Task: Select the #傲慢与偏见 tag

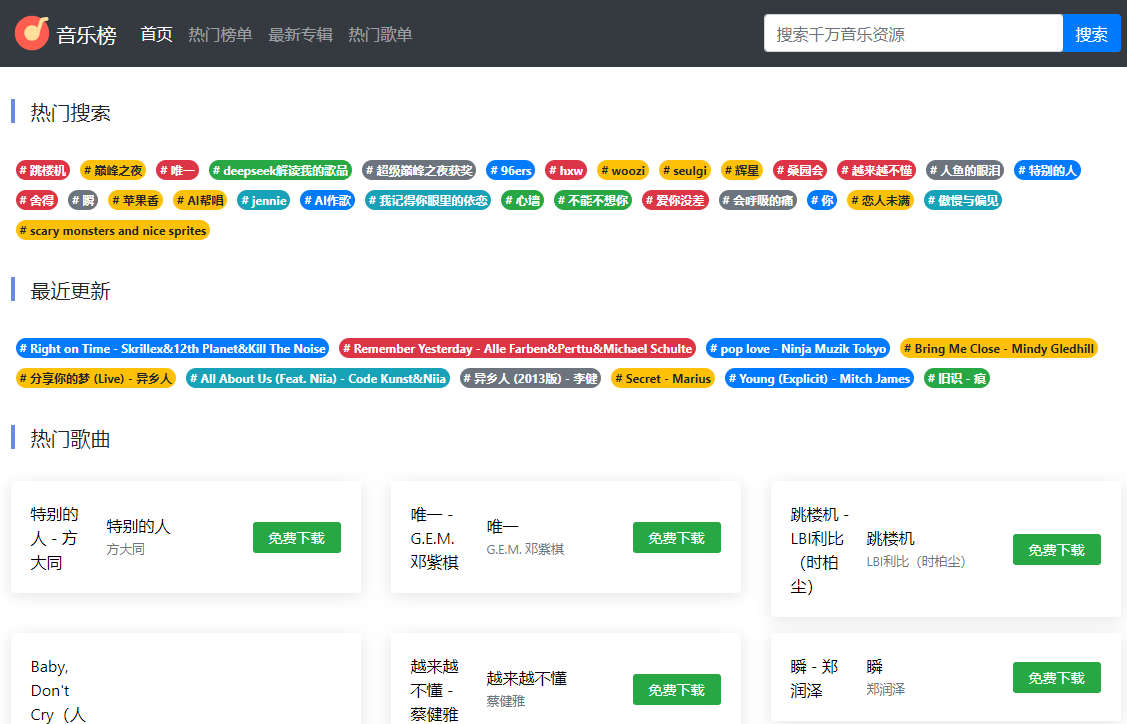Action: pyautogui.click(x=962, y=201)
